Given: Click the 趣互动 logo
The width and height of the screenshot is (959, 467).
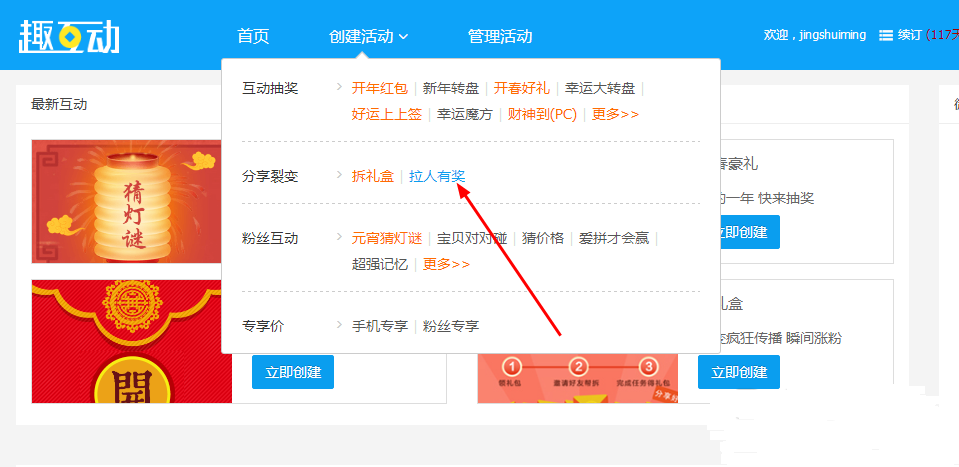Looking at the screenshot, I should tap(68, 36).
